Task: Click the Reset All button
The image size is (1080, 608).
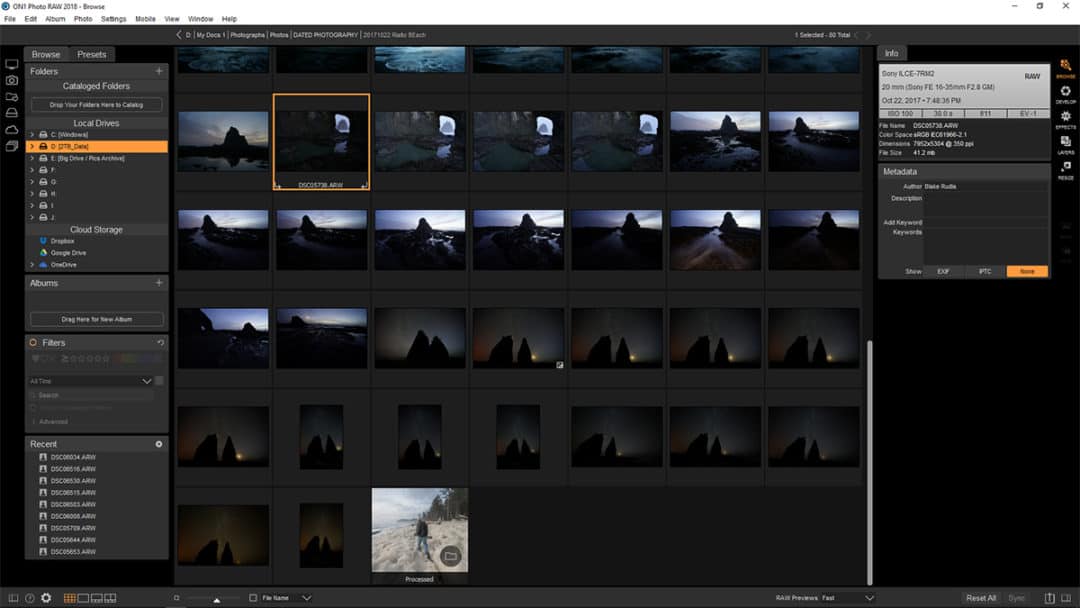Action: 981,598
